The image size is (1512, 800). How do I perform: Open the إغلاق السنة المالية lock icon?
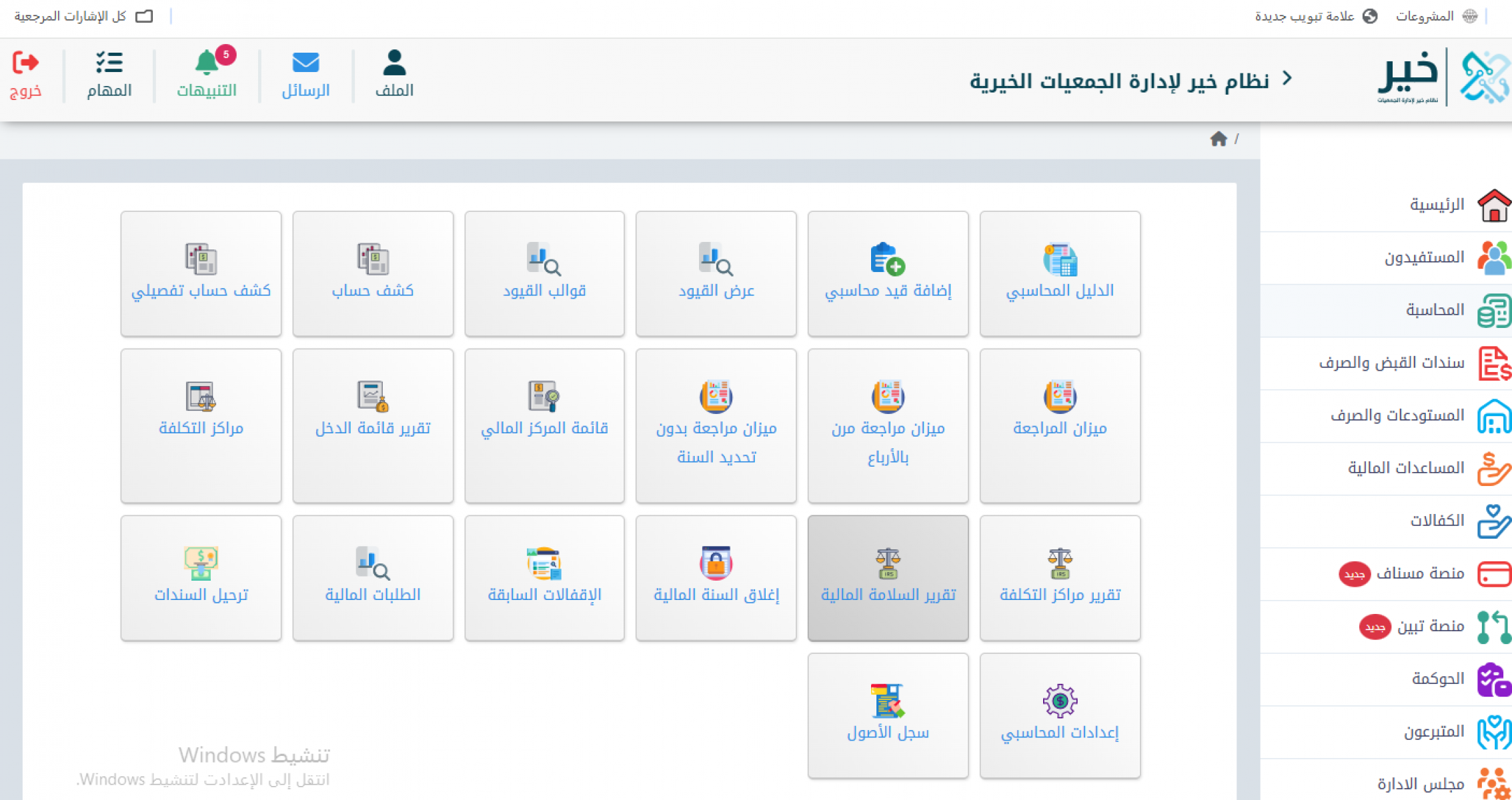pos(716,563)
